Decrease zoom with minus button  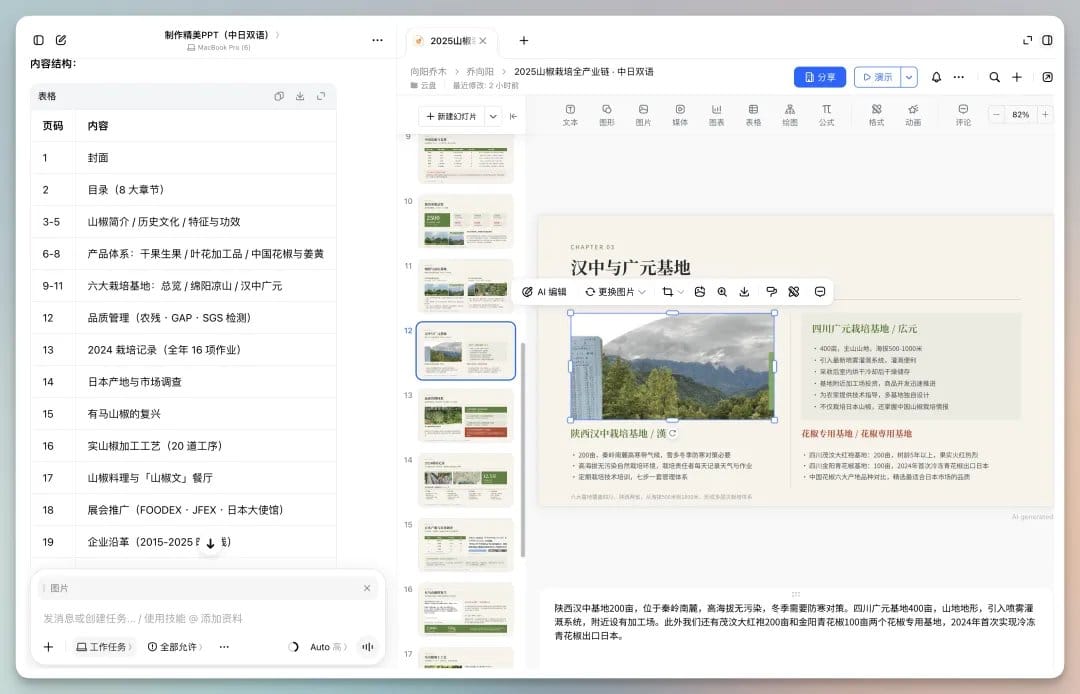[x=997, y=114]
